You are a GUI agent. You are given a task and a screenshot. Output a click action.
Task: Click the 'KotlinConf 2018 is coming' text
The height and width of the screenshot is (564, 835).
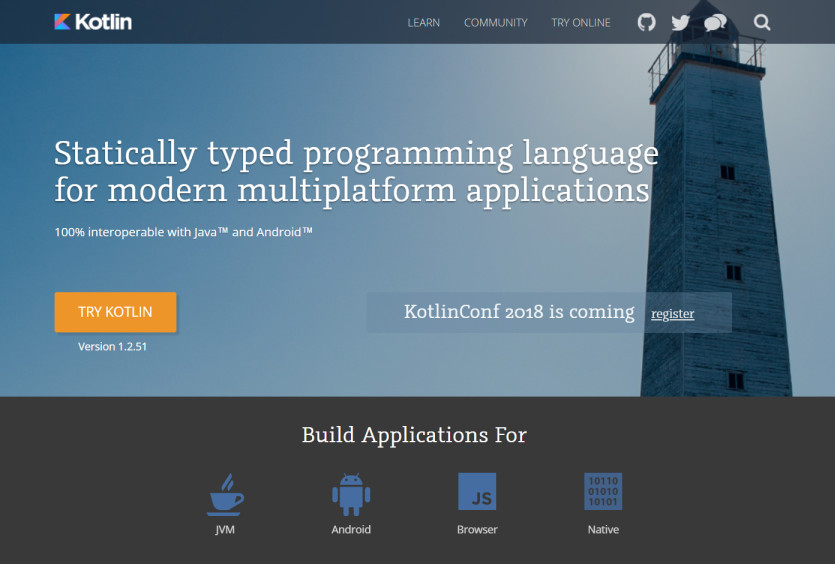[x=519, y=312]
